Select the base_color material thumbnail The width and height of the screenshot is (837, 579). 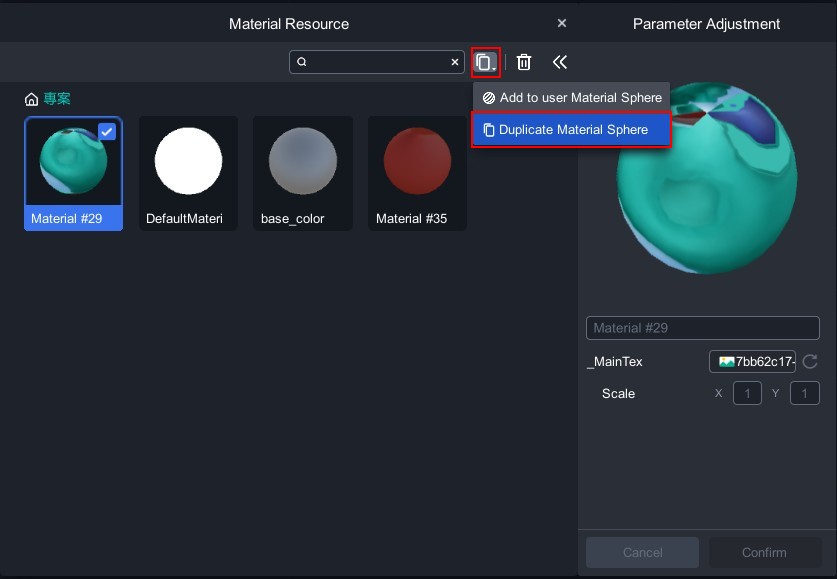[x=302, y=162]
